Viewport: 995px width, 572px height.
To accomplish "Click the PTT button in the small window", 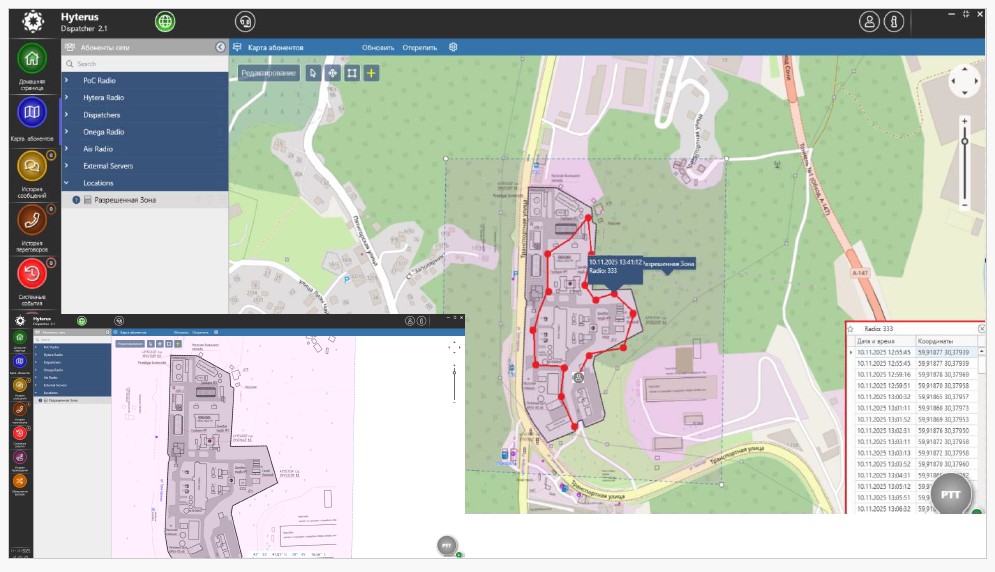I will [447, 545].
